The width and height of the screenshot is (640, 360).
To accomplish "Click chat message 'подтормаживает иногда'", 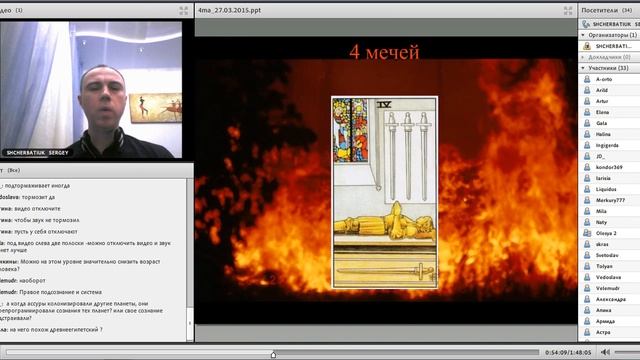I will click(37, 186).
